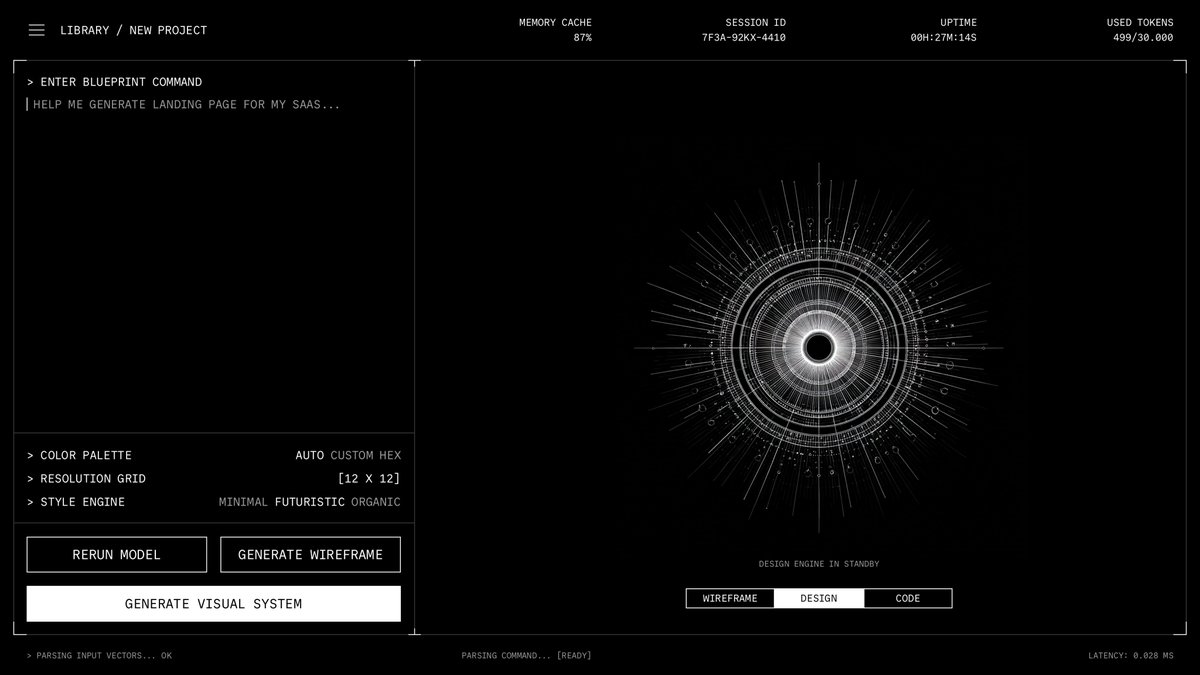Screen dimensions: 1200x675
Task: Expand the COLOR PALETTE row
Action: click(214, 455)
